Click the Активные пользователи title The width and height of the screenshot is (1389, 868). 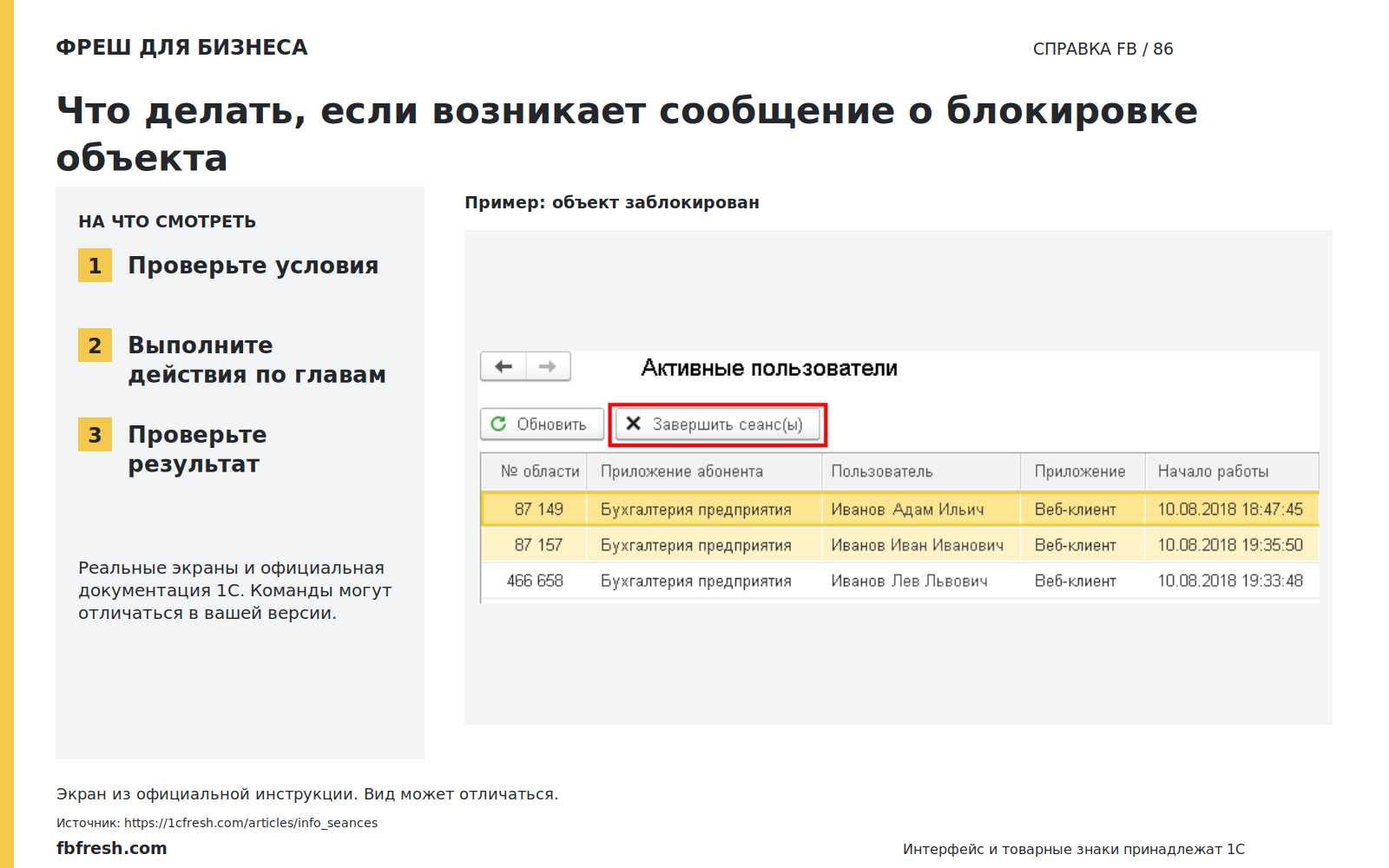(769, 368)
